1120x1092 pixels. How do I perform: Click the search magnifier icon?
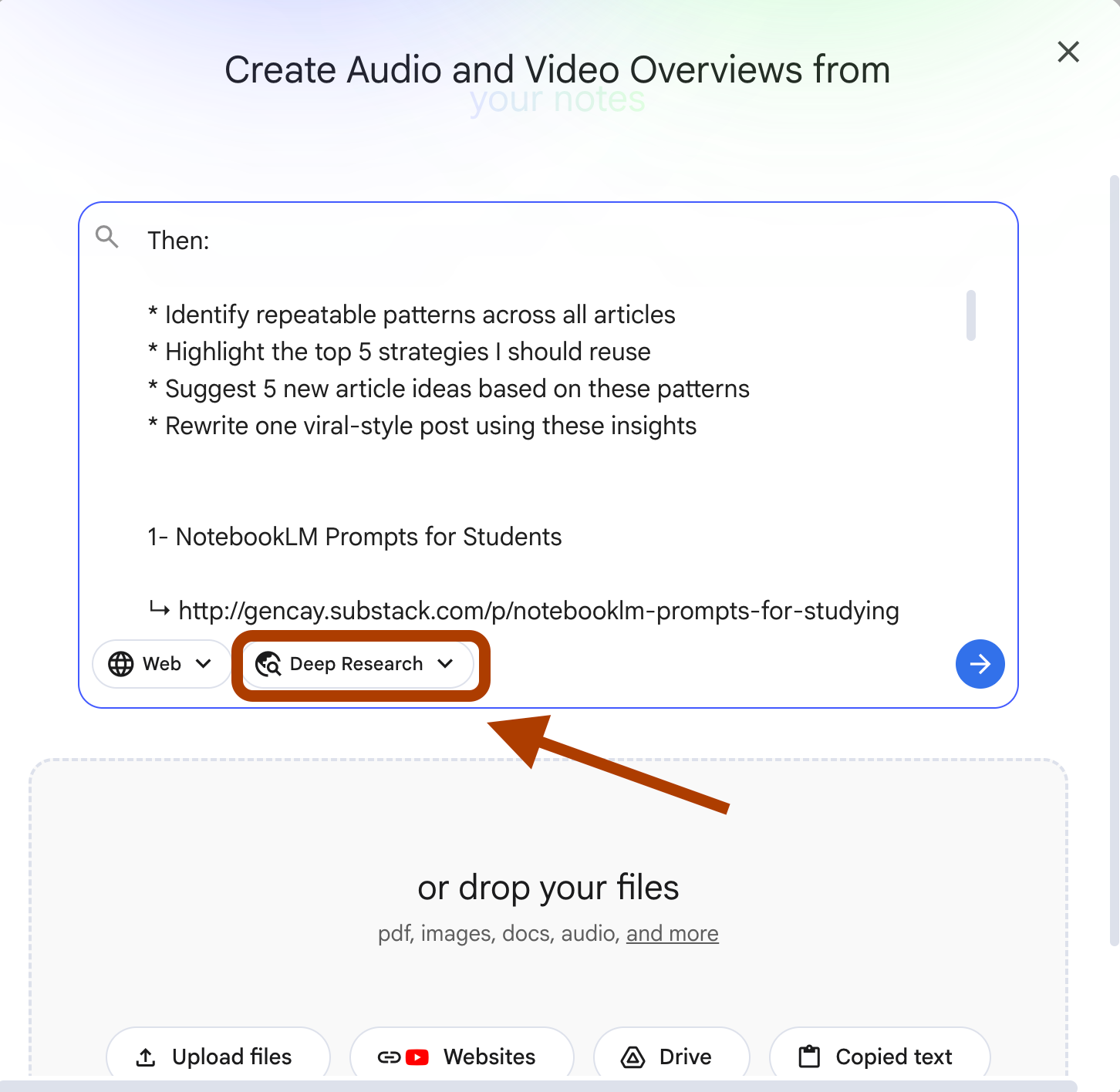[107, 237]
